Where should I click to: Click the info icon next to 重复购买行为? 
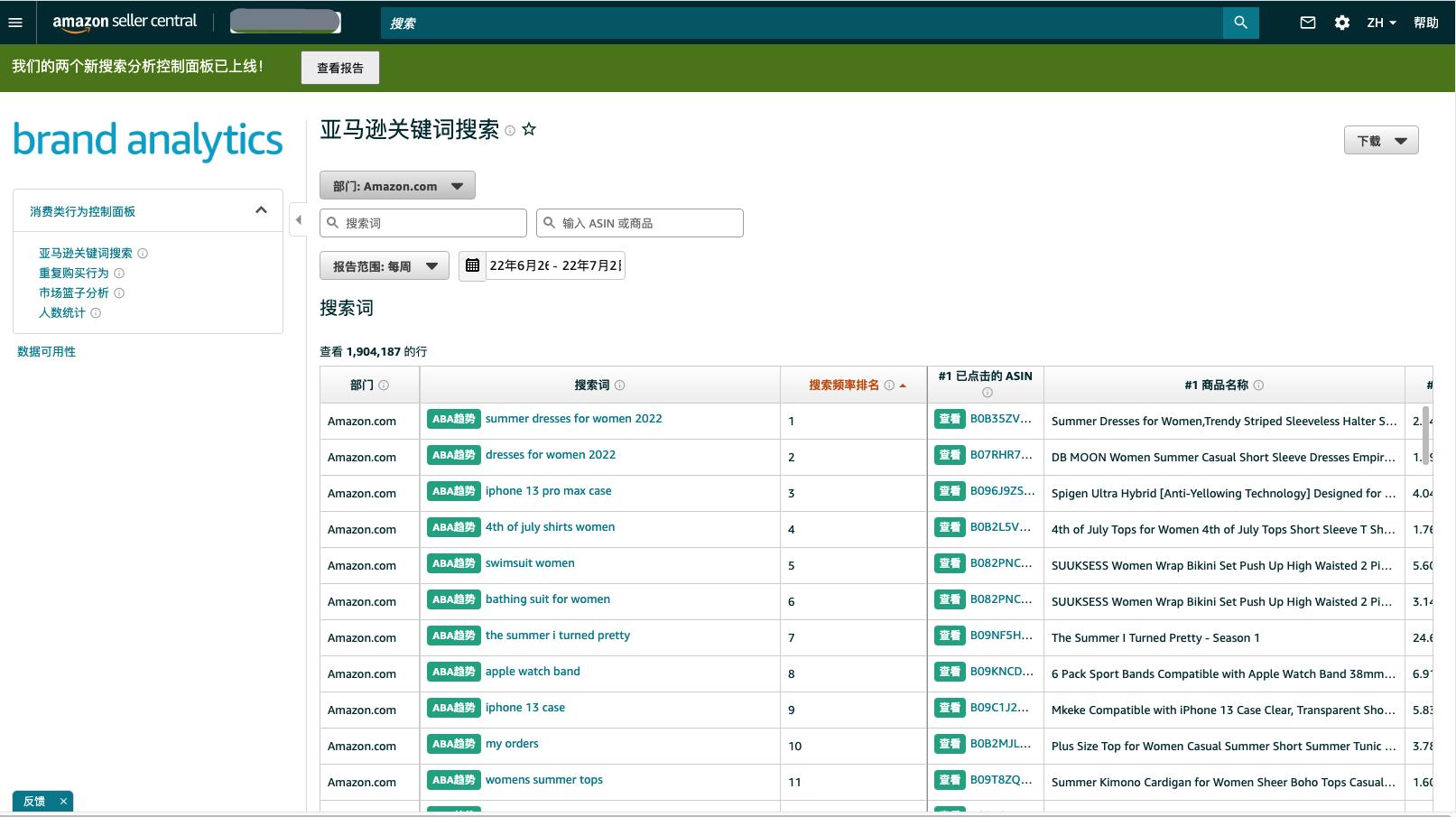pos(117,273)
